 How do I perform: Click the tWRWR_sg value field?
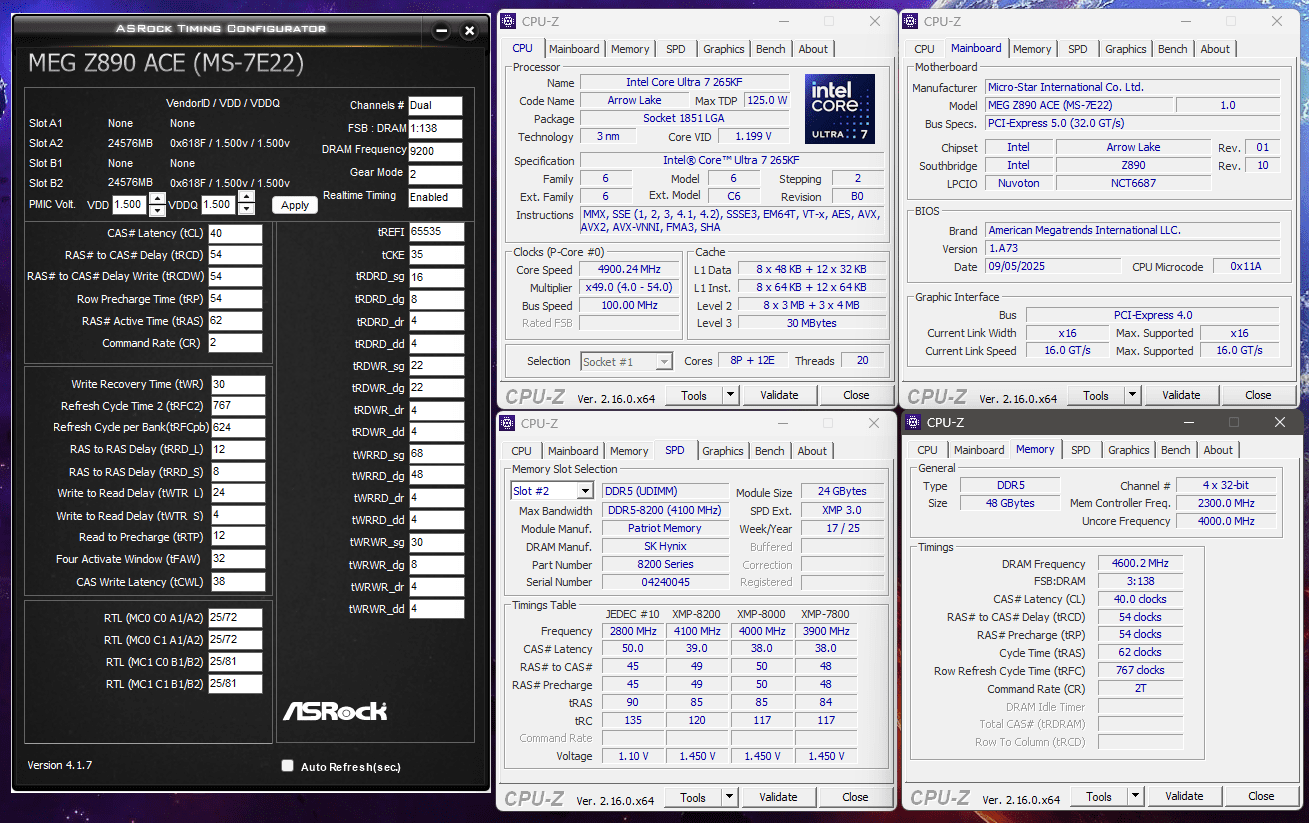point(437,542)
